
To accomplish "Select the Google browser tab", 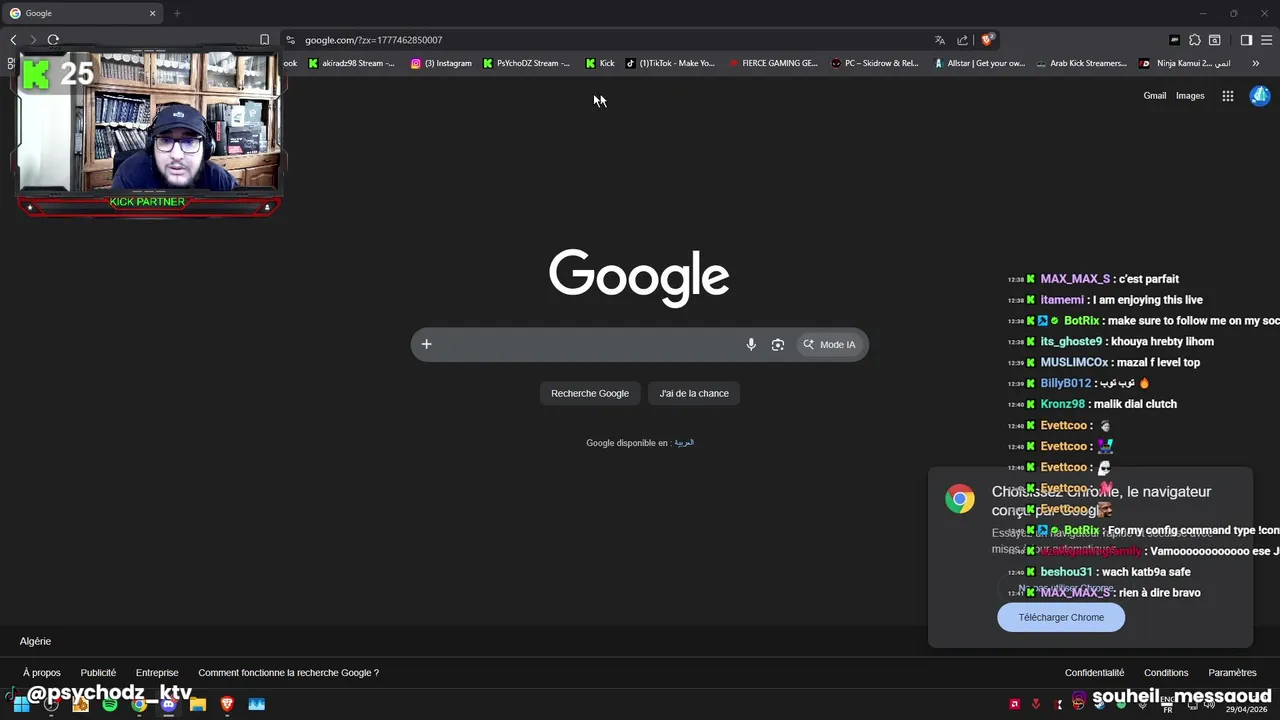I will coord(83,13).
